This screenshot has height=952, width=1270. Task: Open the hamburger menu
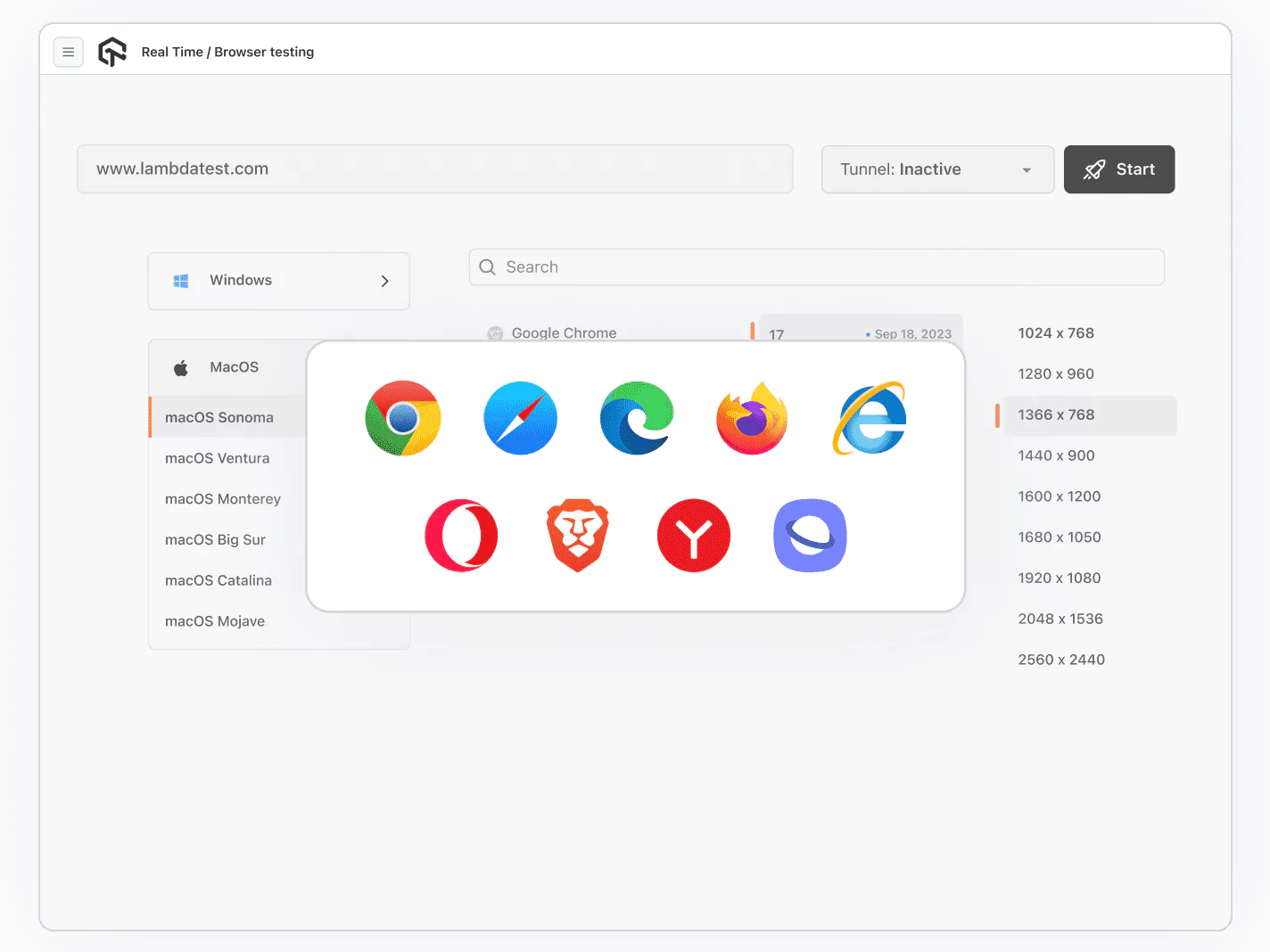click(69, 52)
